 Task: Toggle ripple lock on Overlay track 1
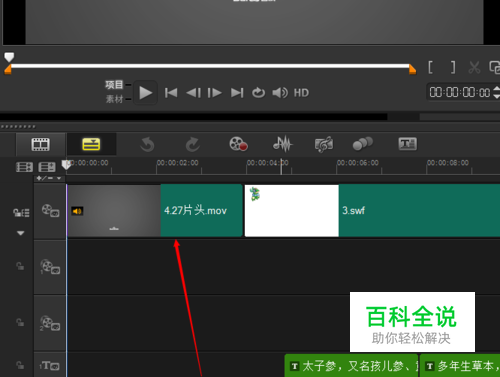pos(20,266)
